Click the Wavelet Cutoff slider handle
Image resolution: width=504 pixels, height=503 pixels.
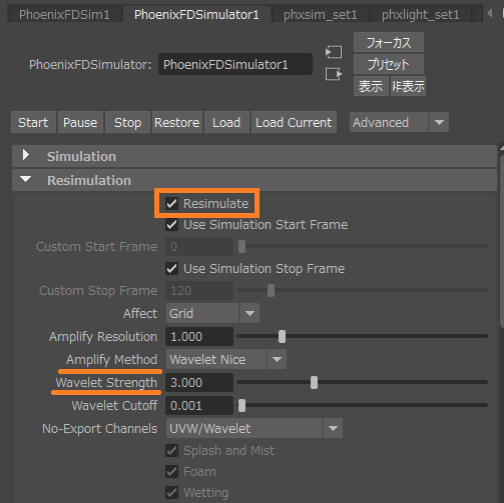coord(242,405)
